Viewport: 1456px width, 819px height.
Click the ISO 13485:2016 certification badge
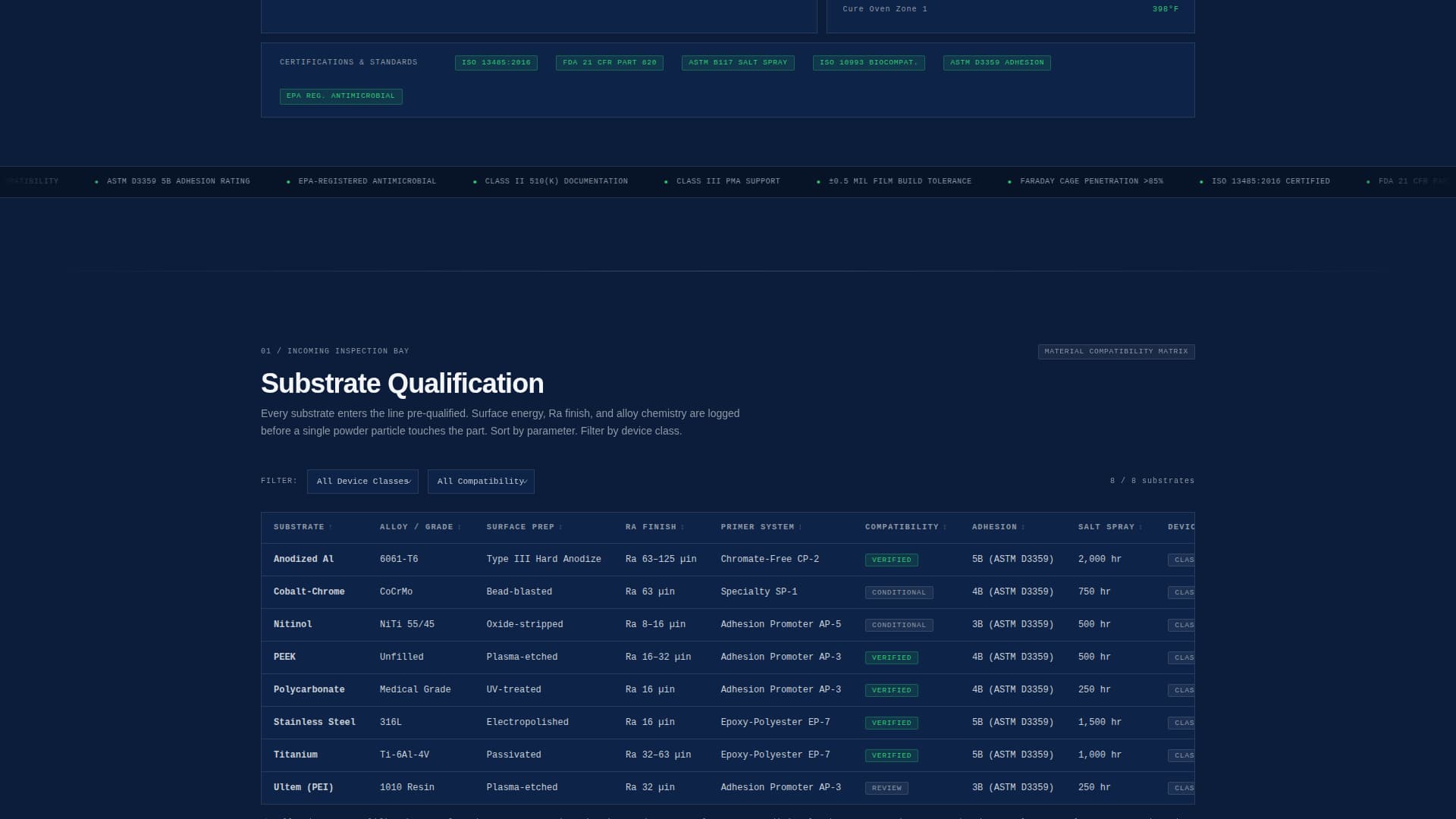[x=496, y=63]
